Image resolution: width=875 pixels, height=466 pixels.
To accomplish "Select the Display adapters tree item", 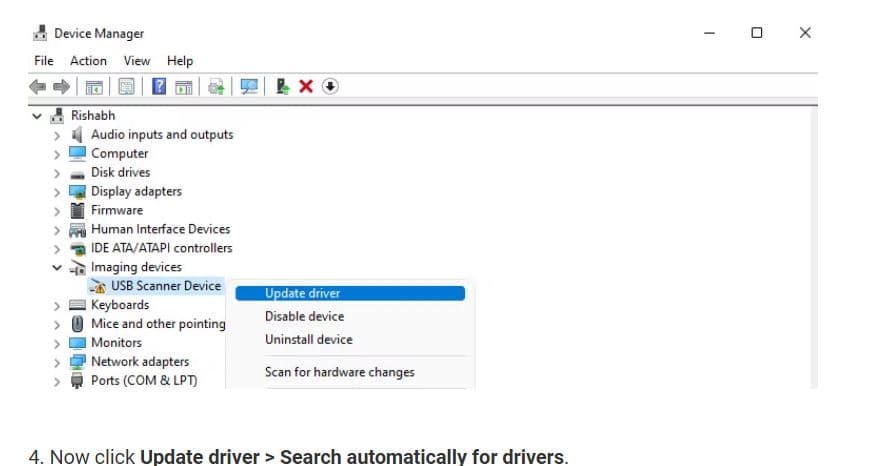I will click(136, 191).
